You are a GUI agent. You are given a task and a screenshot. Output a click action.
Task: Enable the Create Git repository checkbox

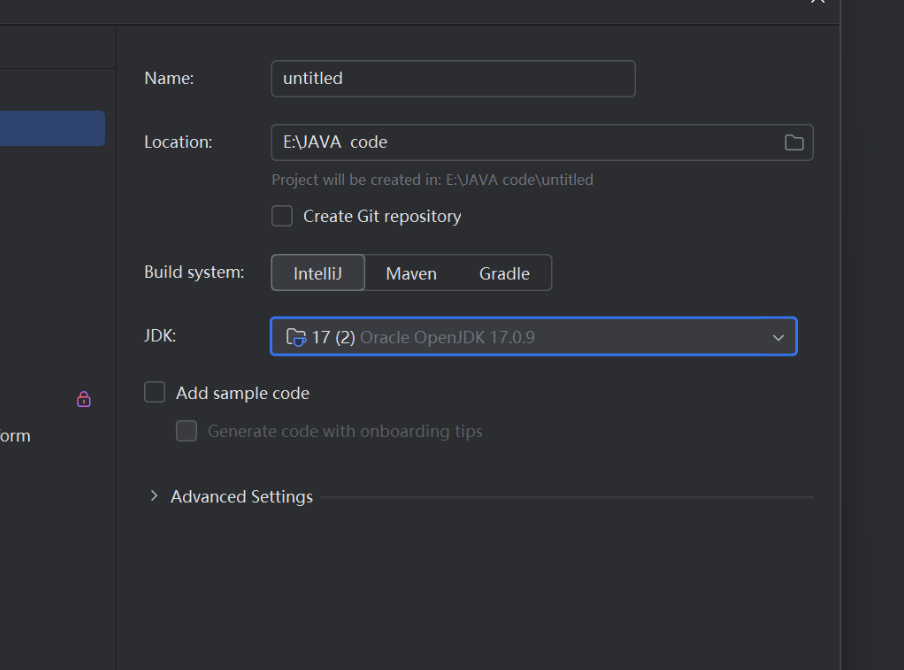pos(282,216)
